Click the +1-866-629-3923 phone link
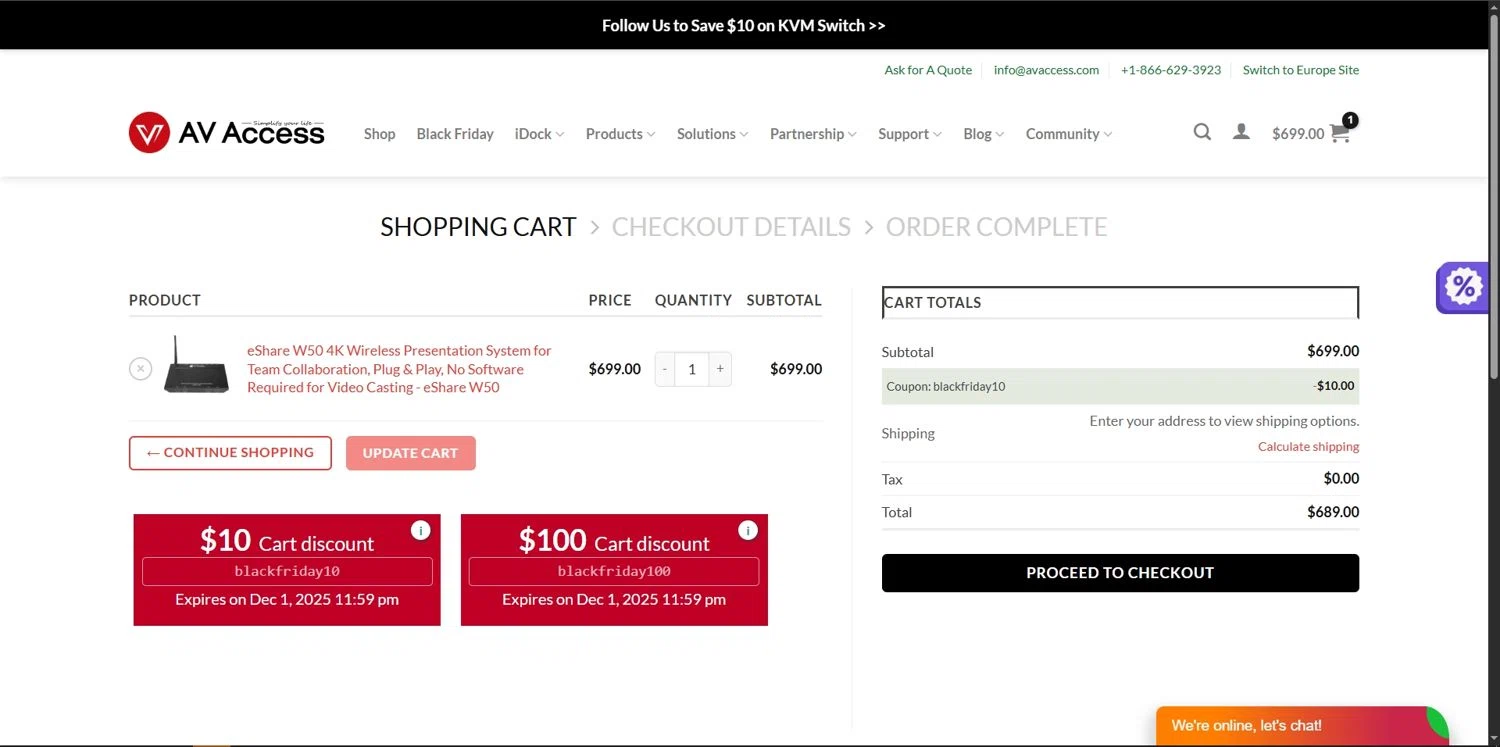This screenshot has width=1500, height=747. pyautogui.click(x=1171, y=70)
